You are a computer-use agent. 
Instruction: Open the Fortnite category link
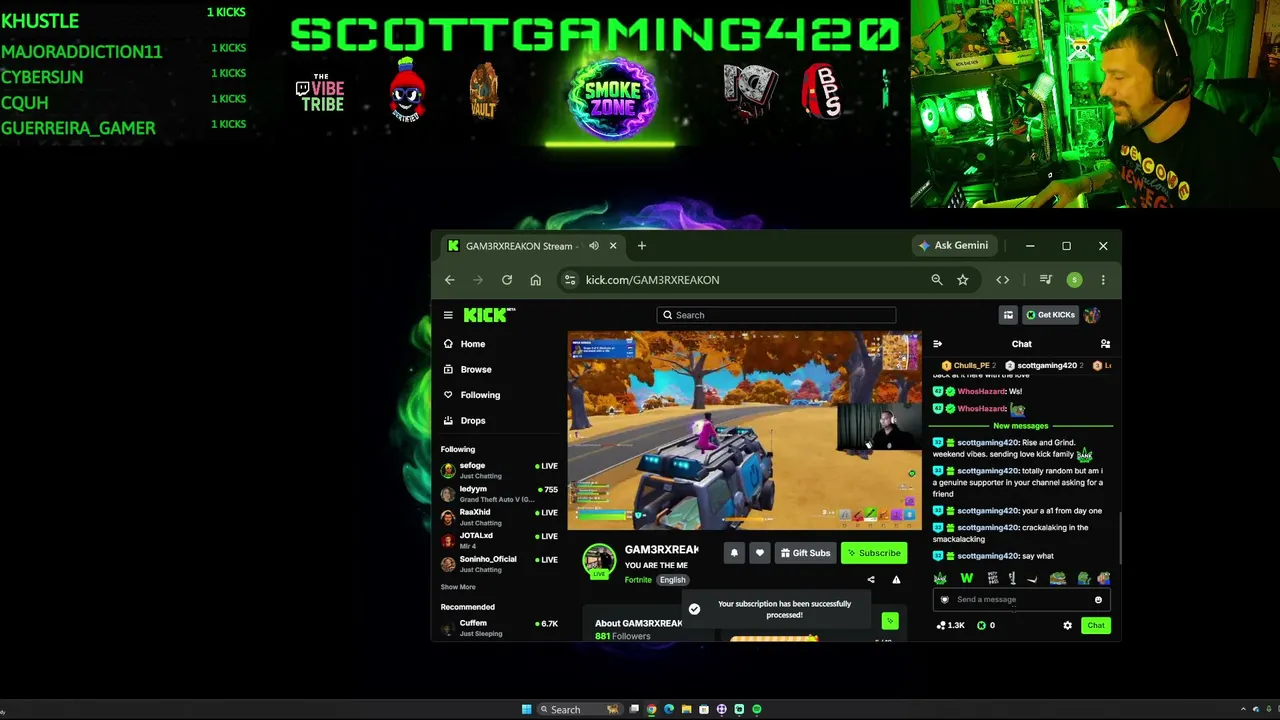pyautogui.click(x=638, y=580)
